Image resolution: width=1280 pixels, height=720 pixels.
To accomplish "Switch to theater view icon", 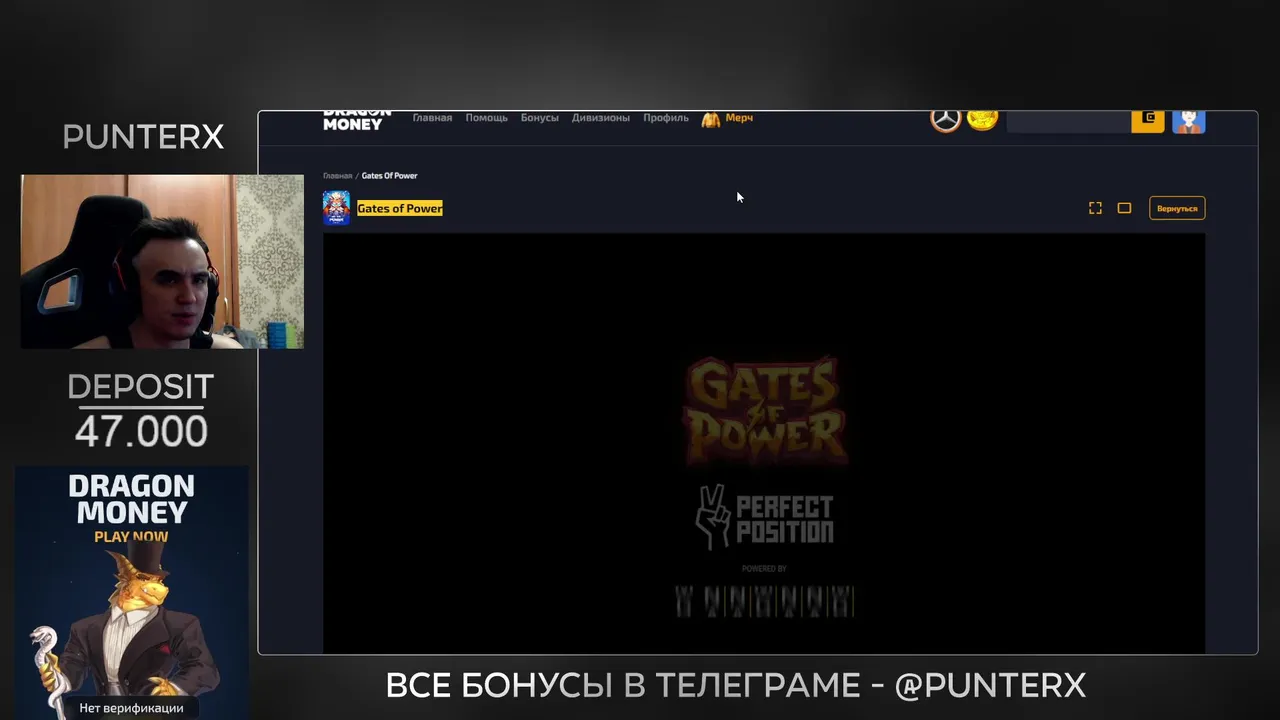I will 1124,208.
